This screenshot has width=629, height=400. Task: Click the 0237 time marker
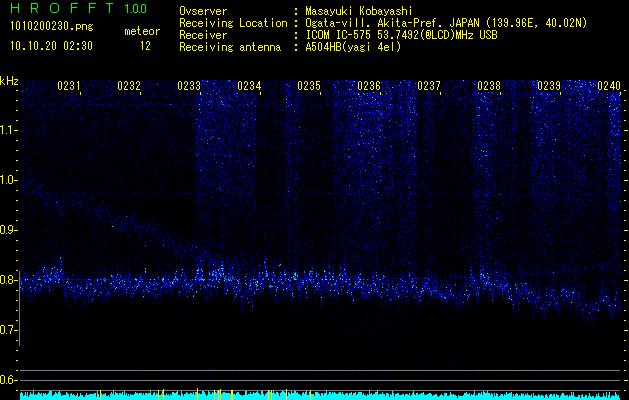click(x=429, y=86)
